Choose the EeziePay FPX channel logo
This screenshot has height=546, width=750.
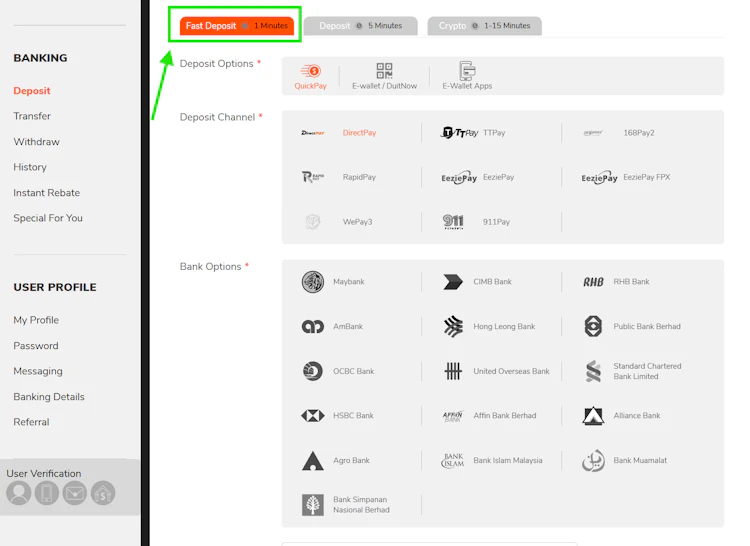pyautogui.click(x=599, y=178)
